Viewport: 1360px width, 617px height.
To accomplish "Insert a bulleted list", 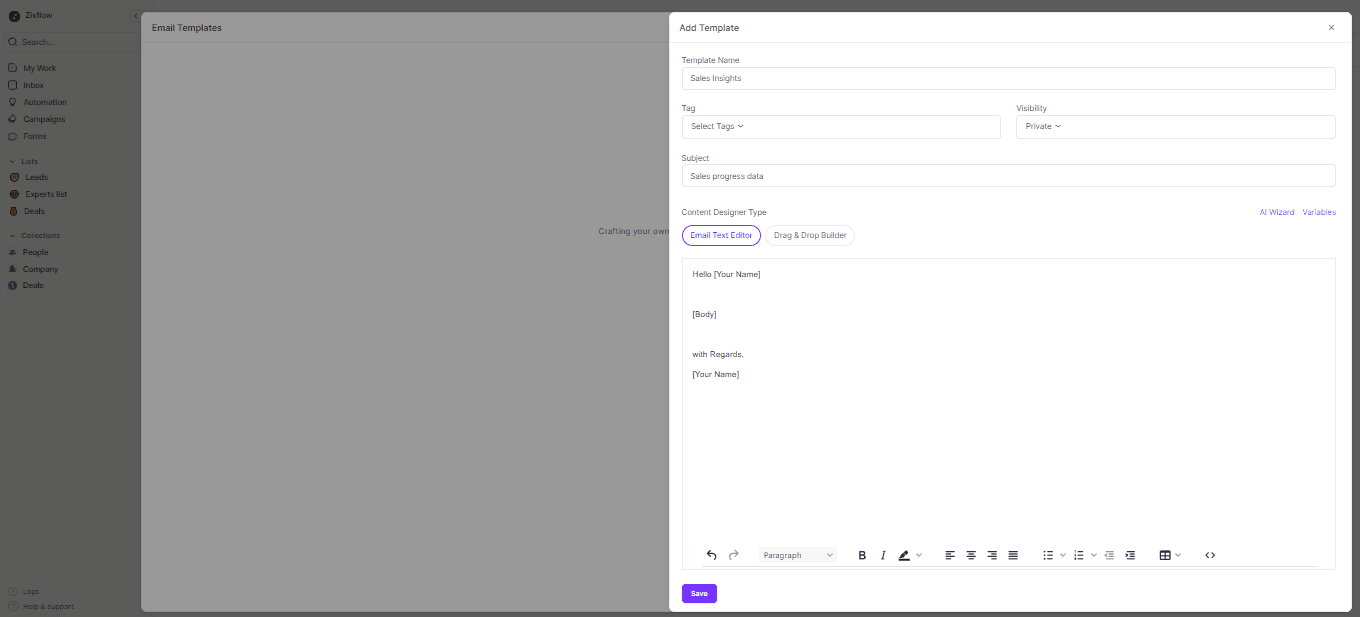I will 1048,555.
